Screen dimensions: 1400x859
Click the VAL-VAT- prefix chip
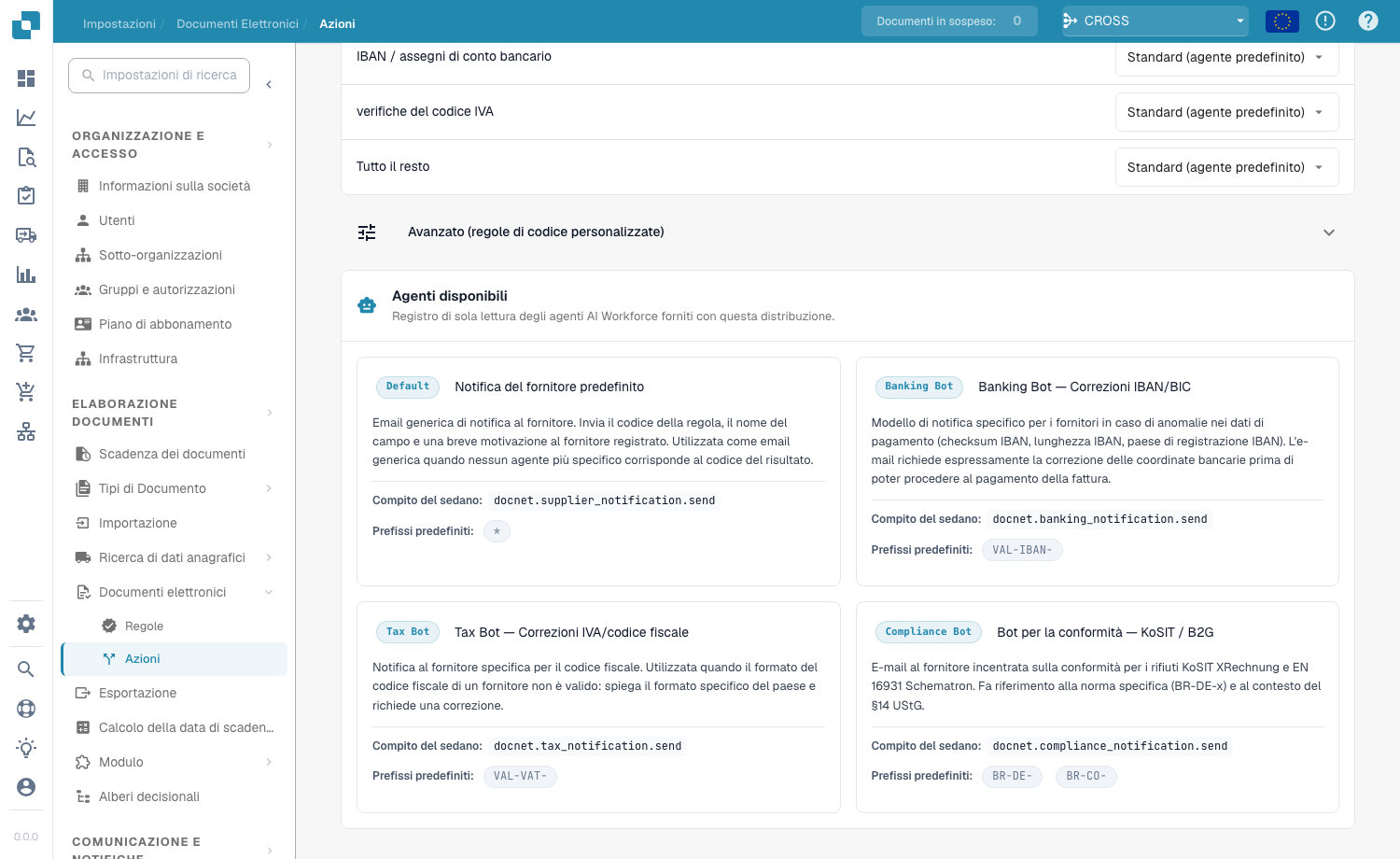tap(520, 776)
